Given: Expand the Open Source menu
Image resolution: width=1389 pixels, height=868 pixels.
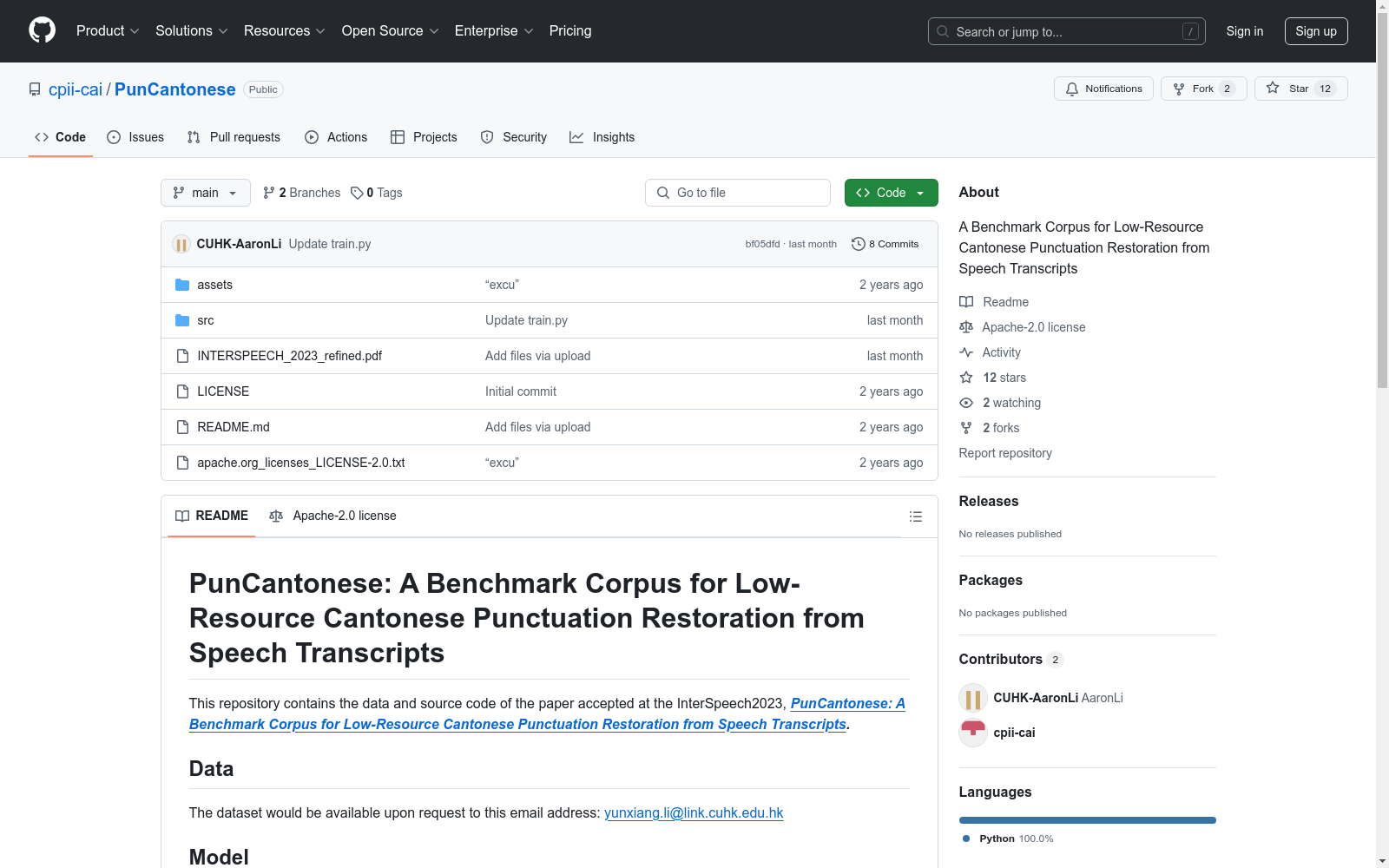Looking at the screenshot, I should pos(391,31).
